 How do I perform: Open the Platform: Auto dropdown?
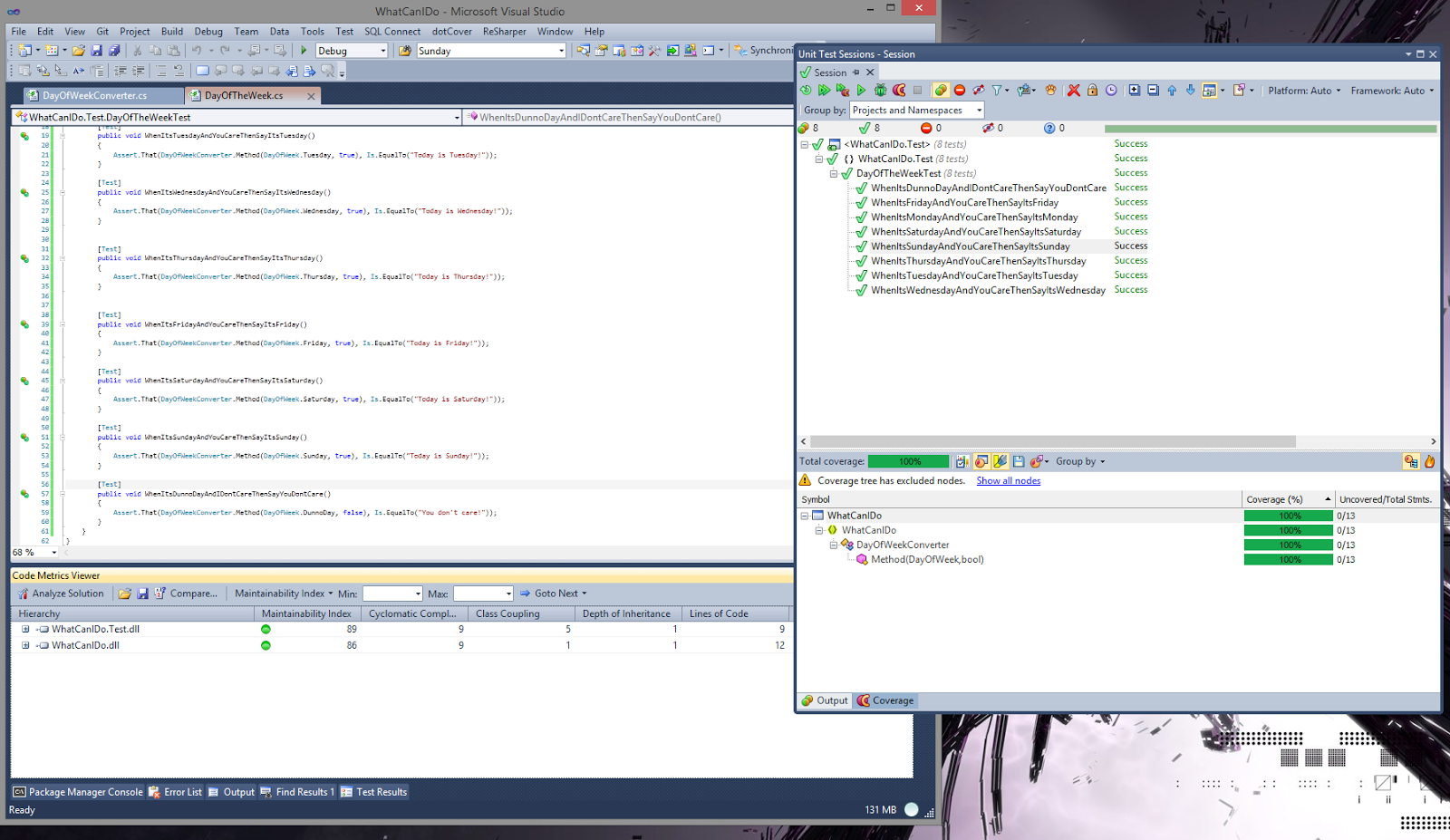pos(1303,91)
